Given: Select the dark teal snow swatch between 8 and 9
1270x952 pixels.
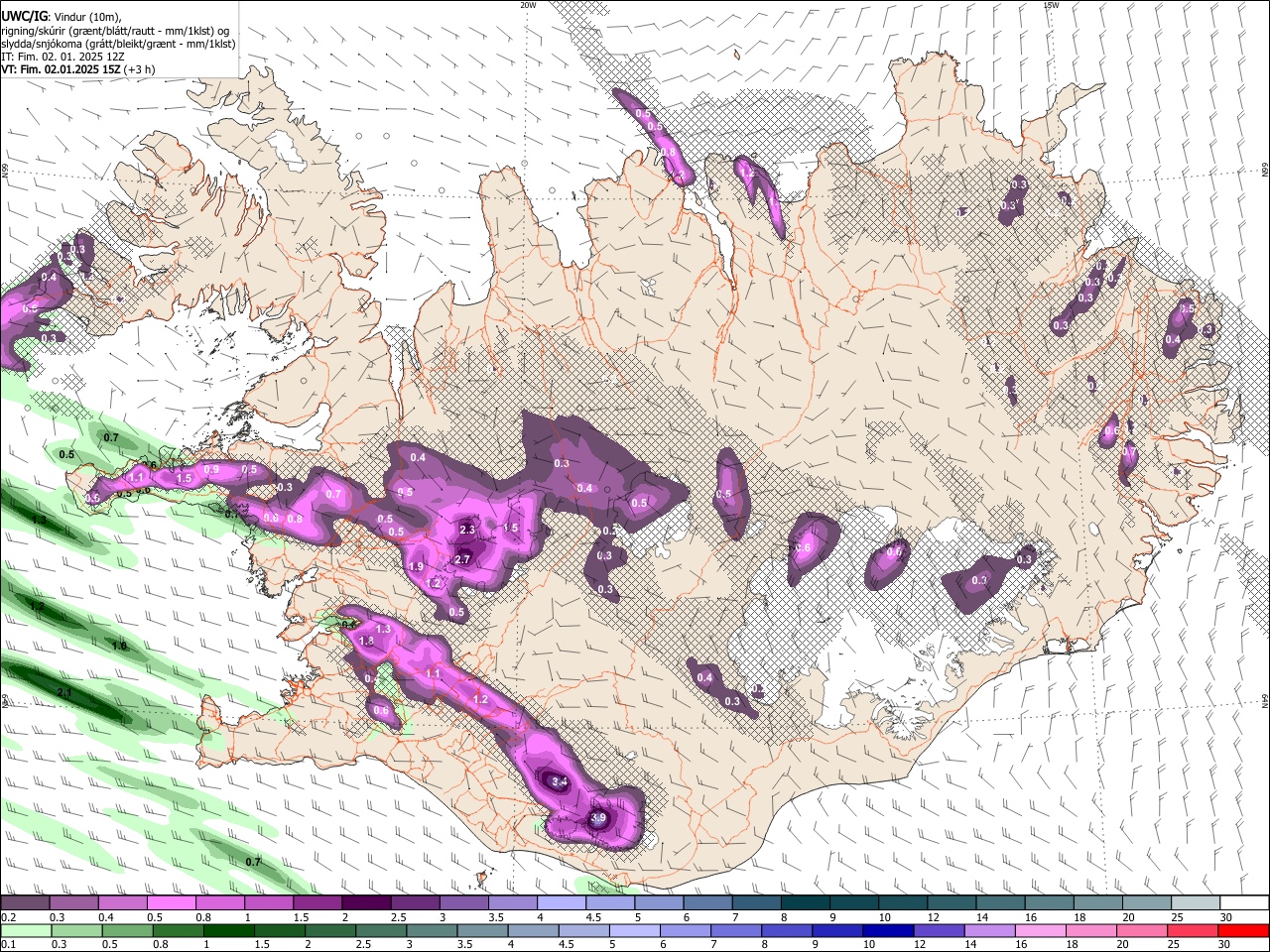Looking at the screenshot, I should click(x=806, y=902).
